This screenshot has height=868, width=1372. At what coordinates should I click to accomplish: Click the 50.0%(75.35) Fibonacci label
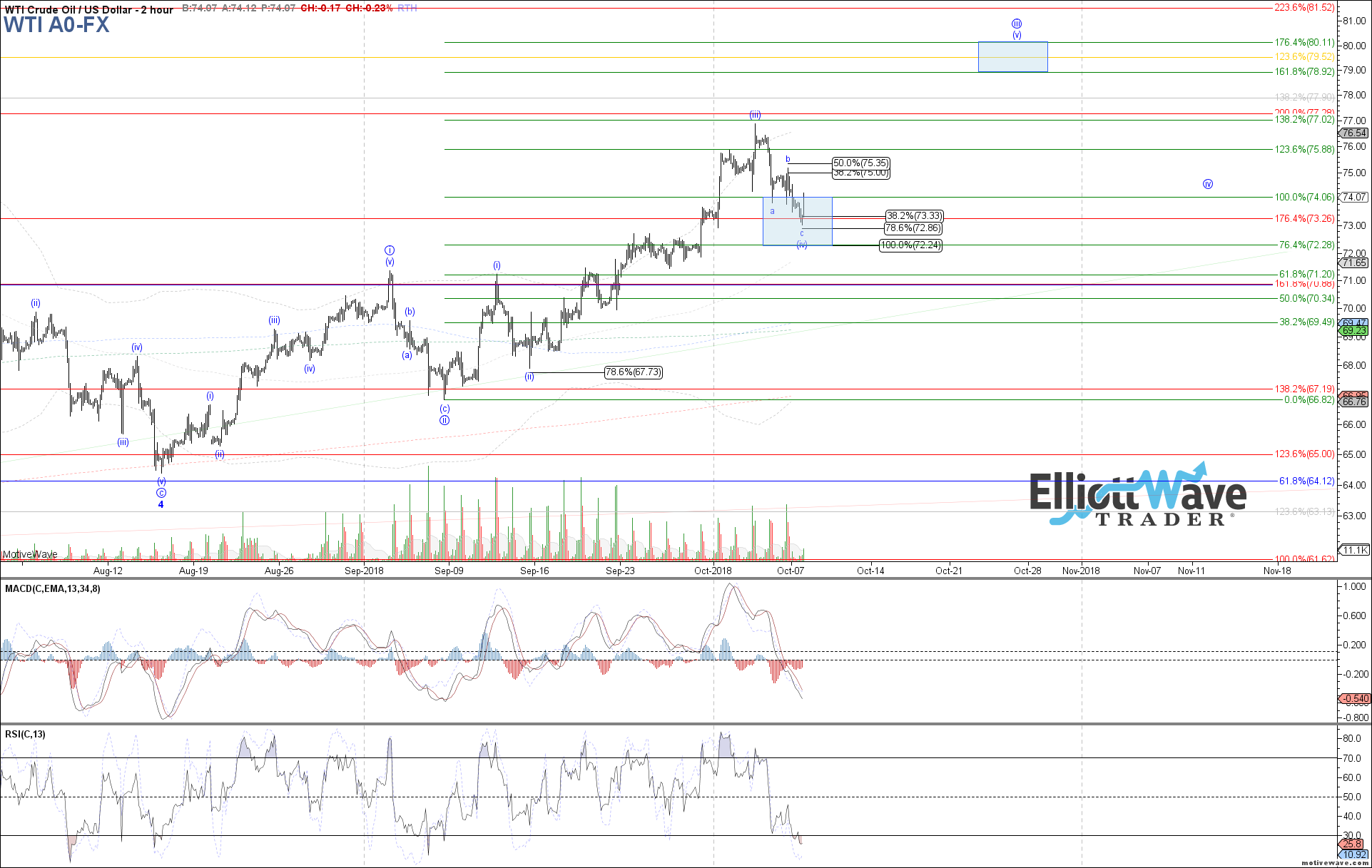click(x=861, y=163)
